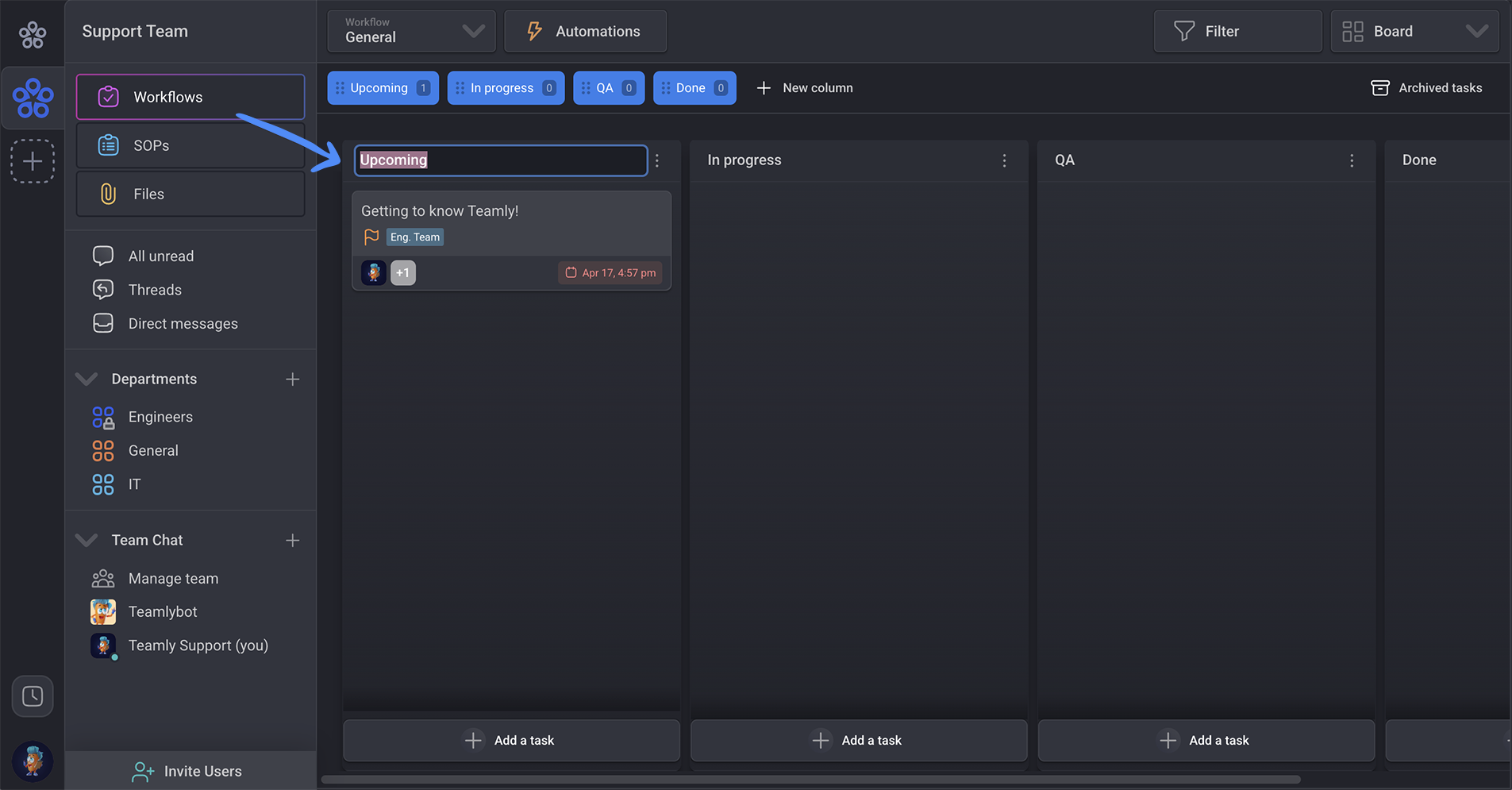Add a task in the In progress column
The width and height of the screenshot is (1512, 790).
click(859, 740)
